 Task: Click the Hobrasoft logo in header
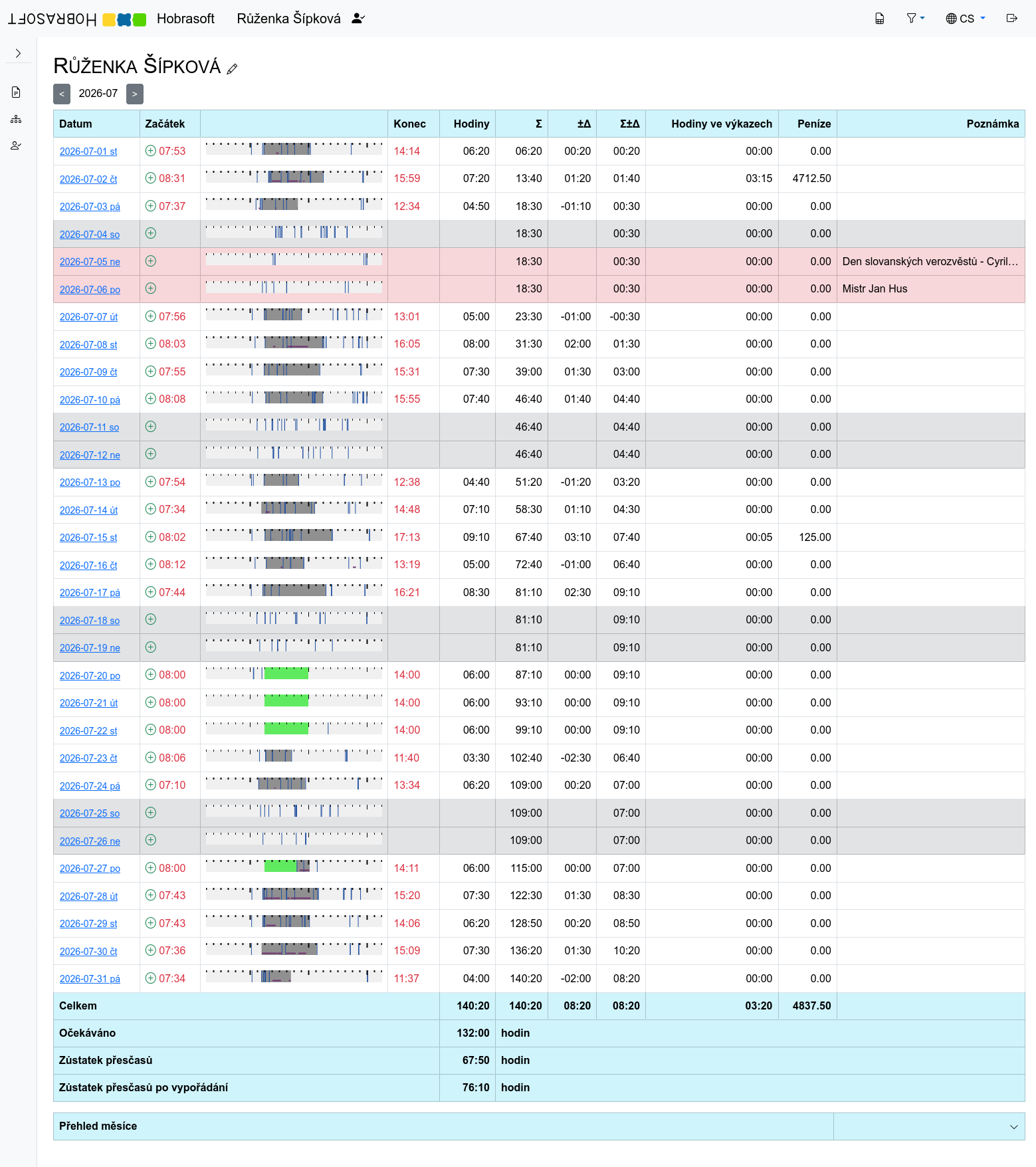coord(77,19)
